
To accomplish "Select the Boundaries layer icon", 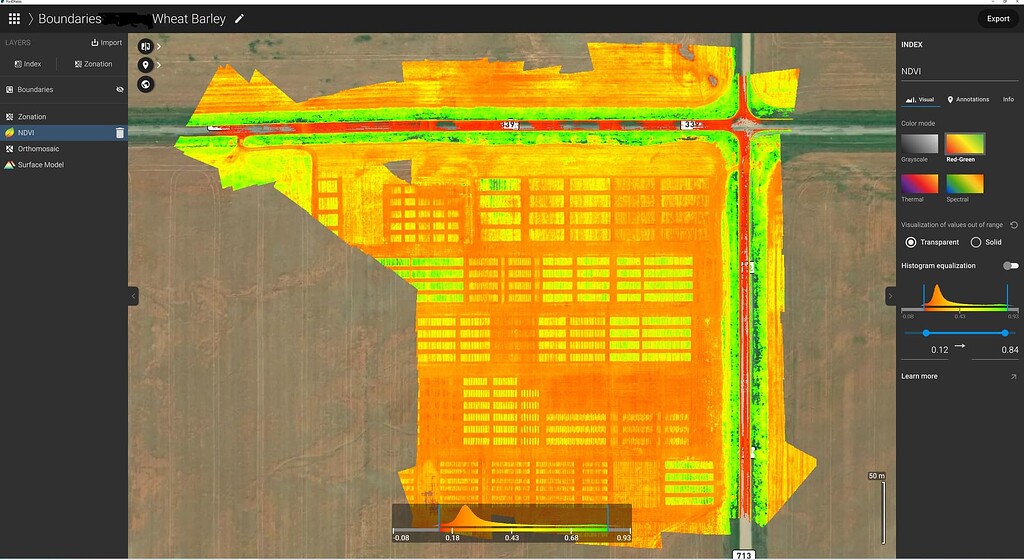I will [x=9, y=89].
